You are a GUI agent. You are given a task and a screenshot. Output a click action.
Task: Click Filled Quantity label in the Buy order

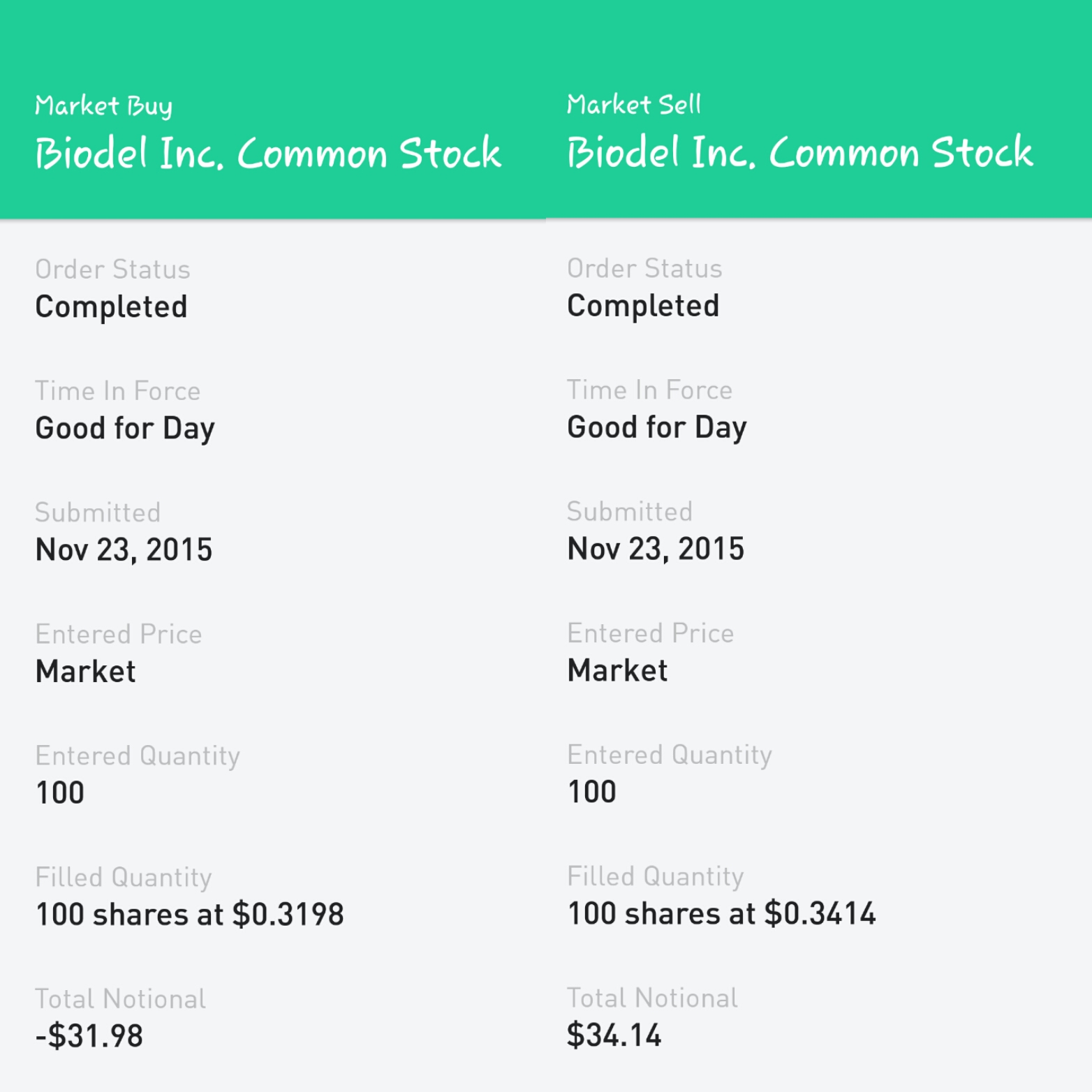(x=124, y=877)
